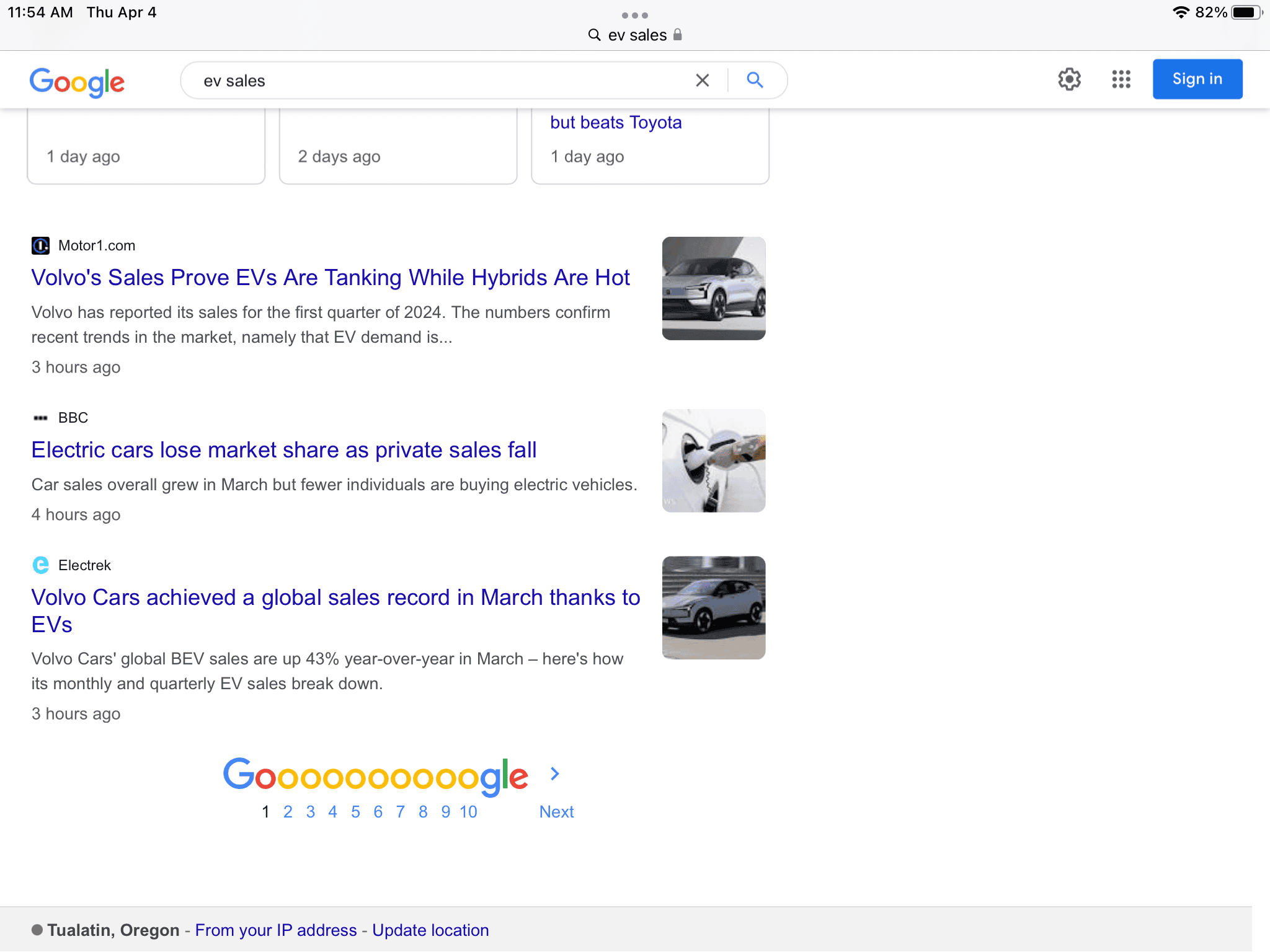This screenshot has height=952, width=1270.
Task: Open Google settings gear icon
Action: point(1069,79)
